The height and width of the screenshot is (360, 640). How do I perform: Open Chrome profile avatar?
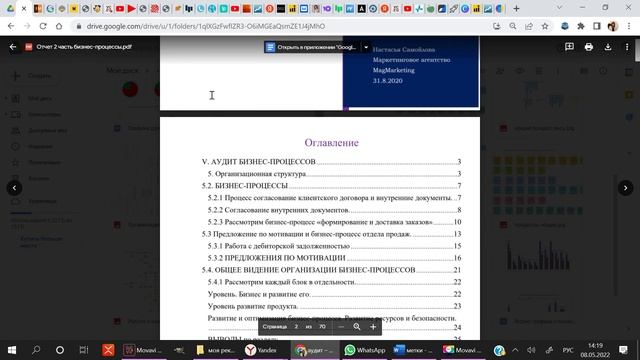(x=612, y=26)
